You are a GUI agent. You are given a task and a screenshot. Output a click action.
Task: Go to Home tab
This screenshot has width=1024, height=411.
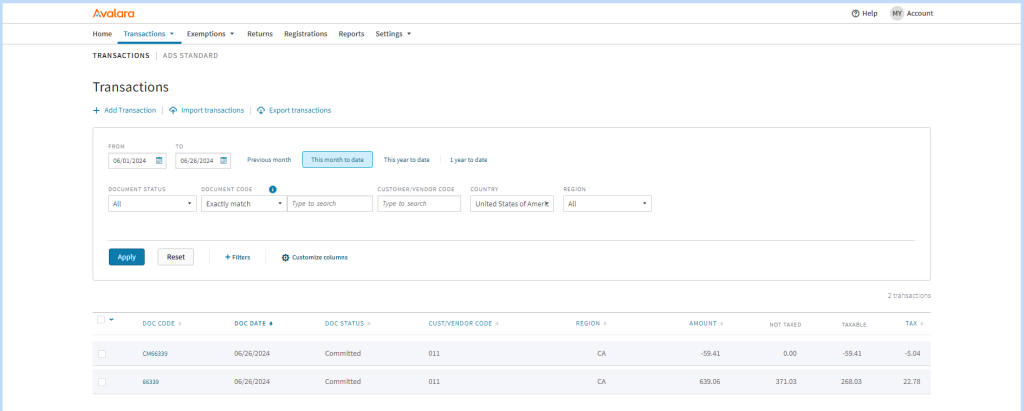102,34
